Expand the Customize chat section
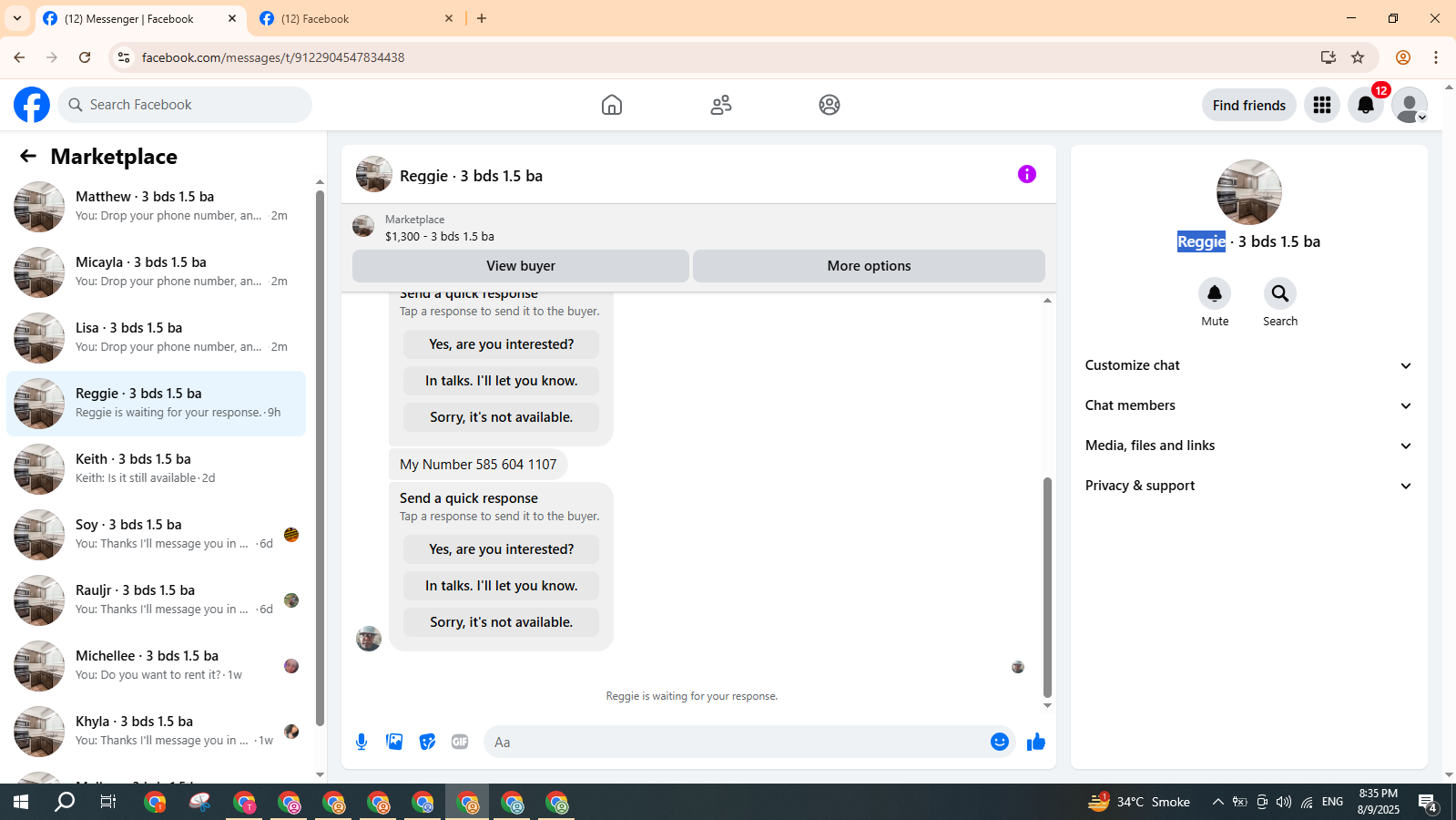 [x=1248, y=365]
